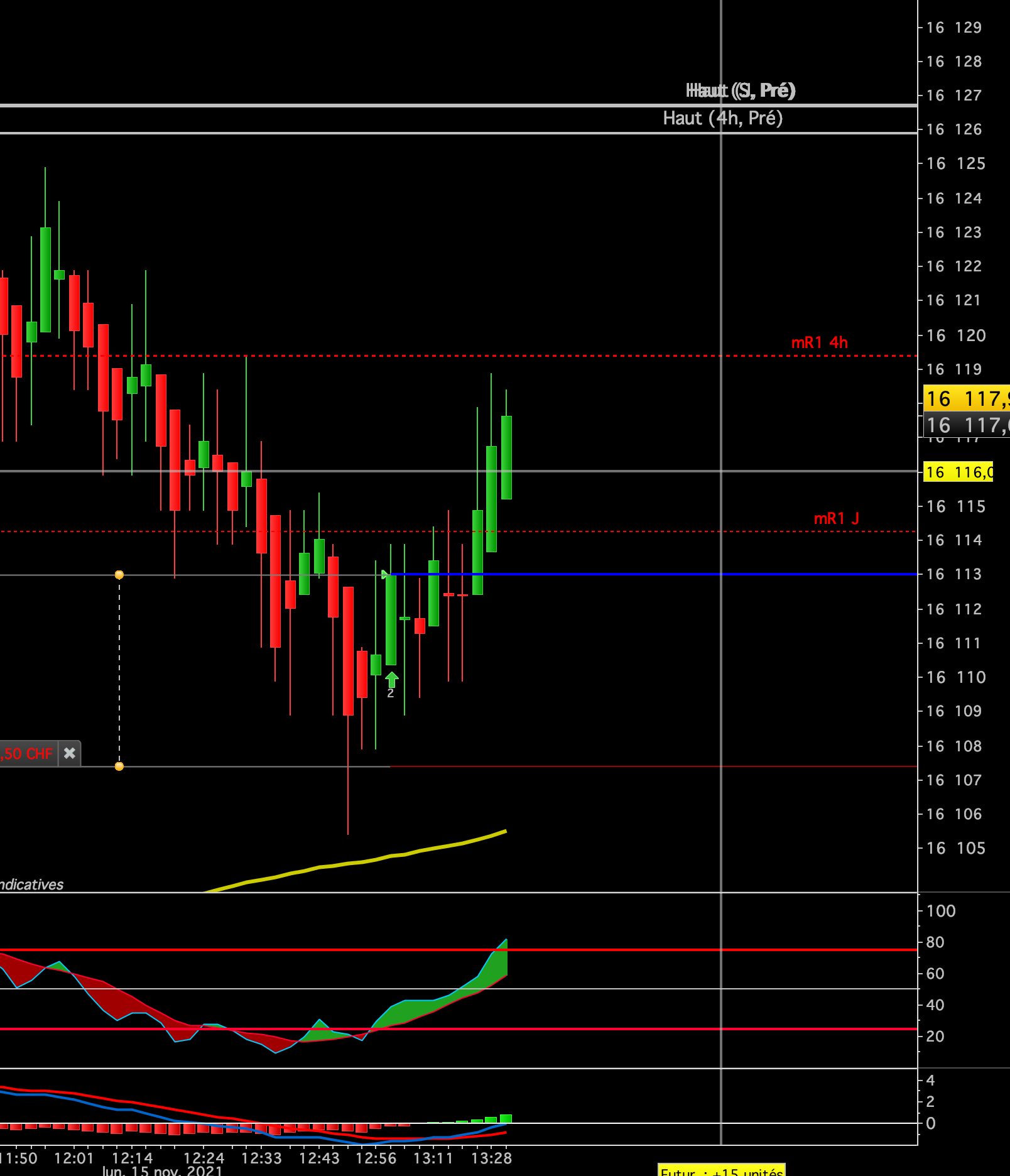Screen dimensions: 1010x1176
Task: Click the "Haut (S, Pré)" level label
Action: (x=741, y=90)
